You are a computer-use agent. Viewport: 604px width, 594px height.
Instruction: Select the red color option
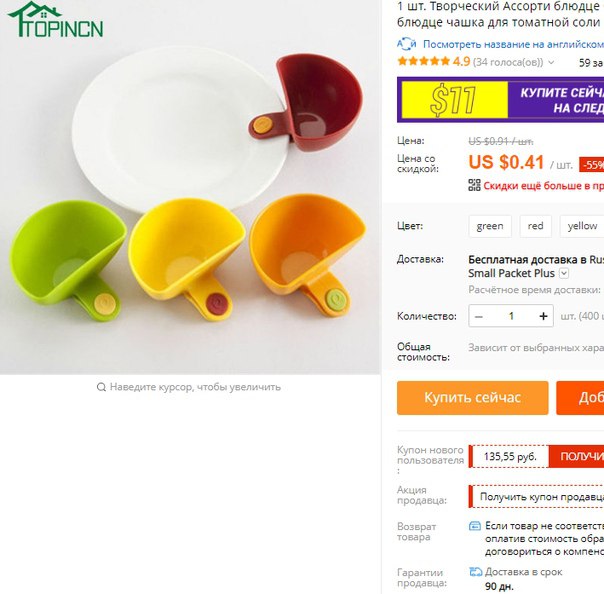pos(535,226)
